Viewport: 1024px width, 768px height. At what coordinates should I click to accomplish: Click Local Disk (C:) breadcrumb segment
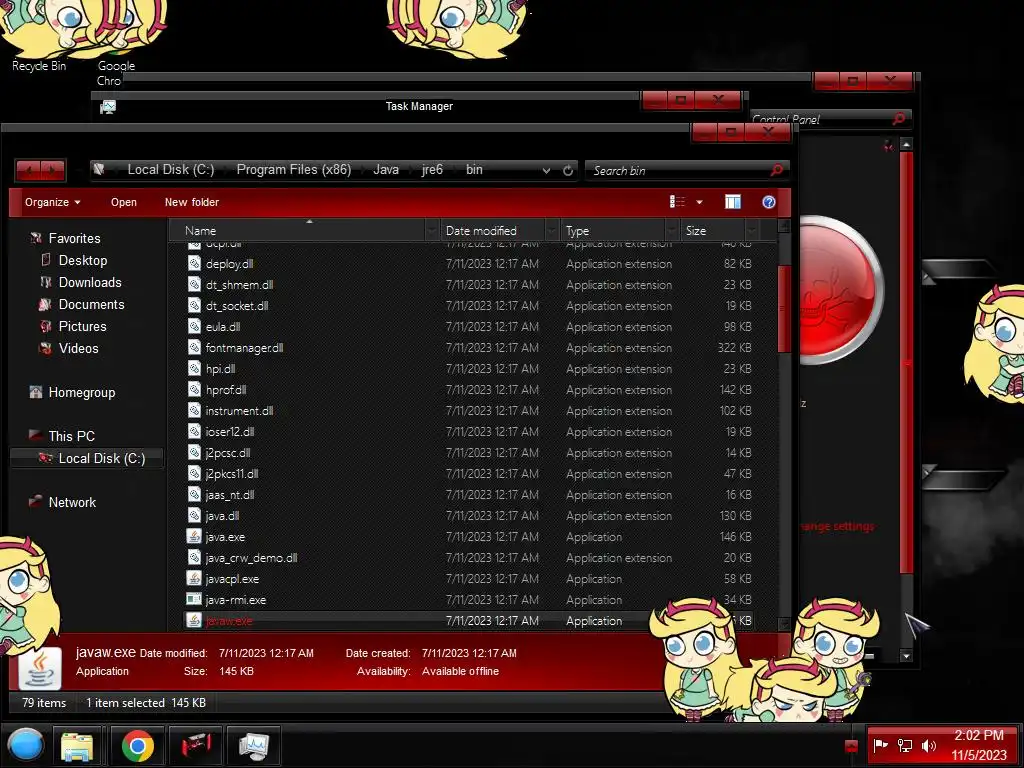click(x=170, y=170)
